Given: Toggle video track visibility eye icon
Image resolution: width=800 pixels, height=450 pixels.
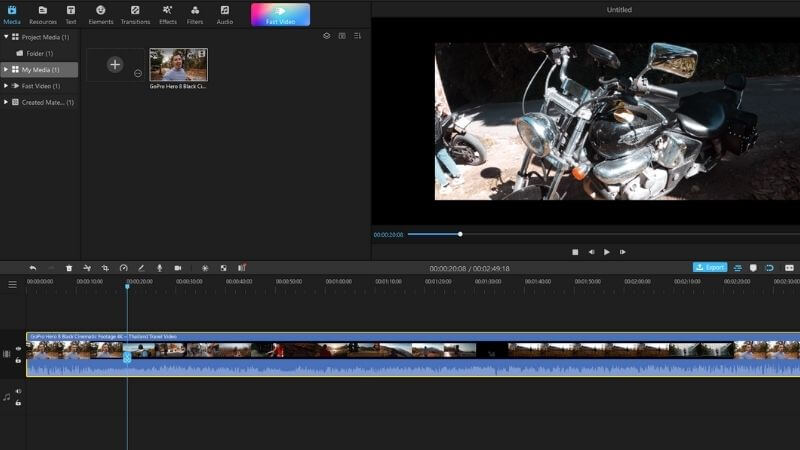Looking at the screenshot, I should (18, 349).
